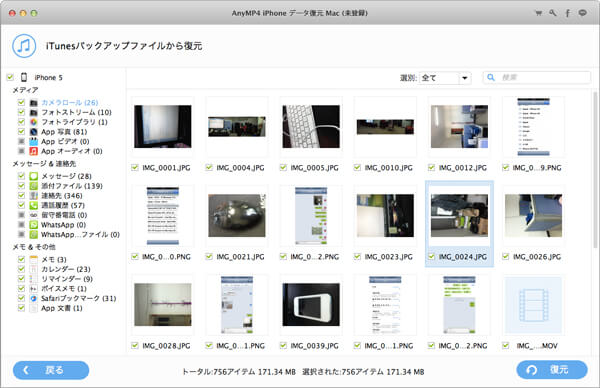This screenshot has height=388, width=600.
Task: Click the IMG_0010.JPG file name
Action: 388,168
